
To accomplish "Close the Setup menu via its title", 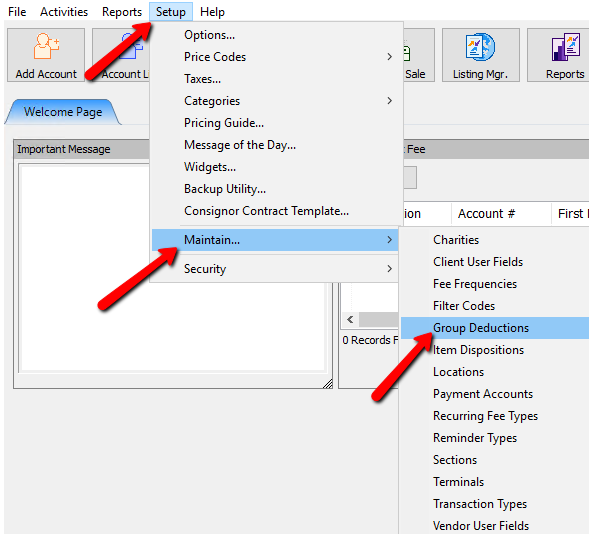I will [x=171, y=12].
